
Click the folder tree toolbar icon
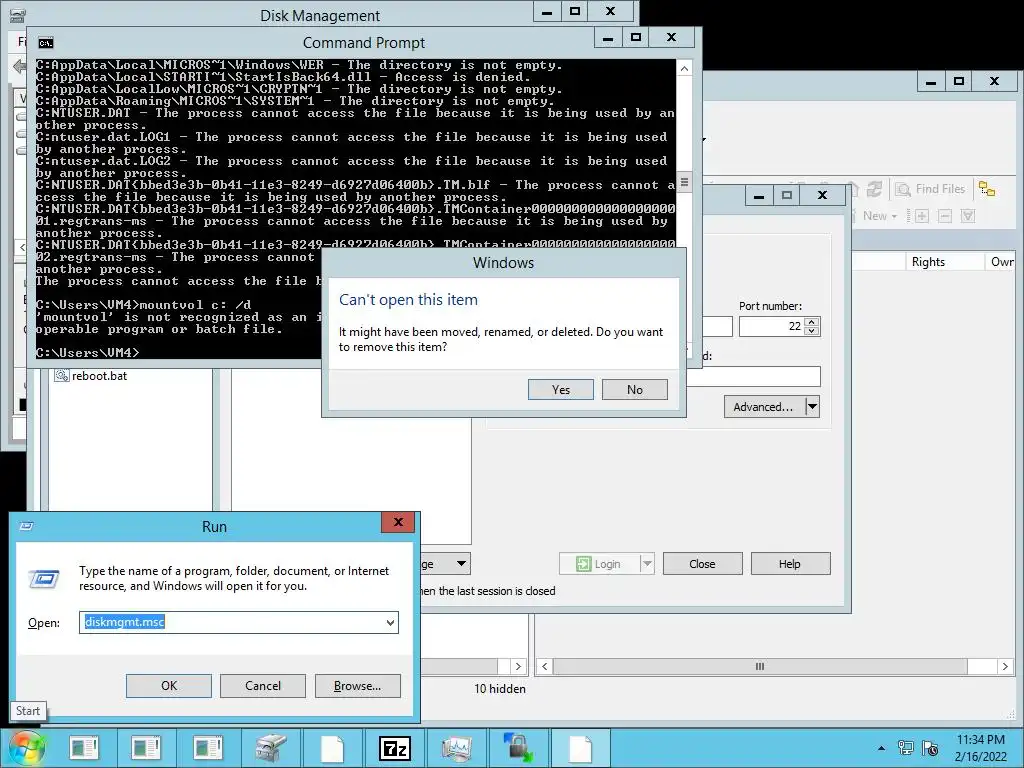pos(987,189)
